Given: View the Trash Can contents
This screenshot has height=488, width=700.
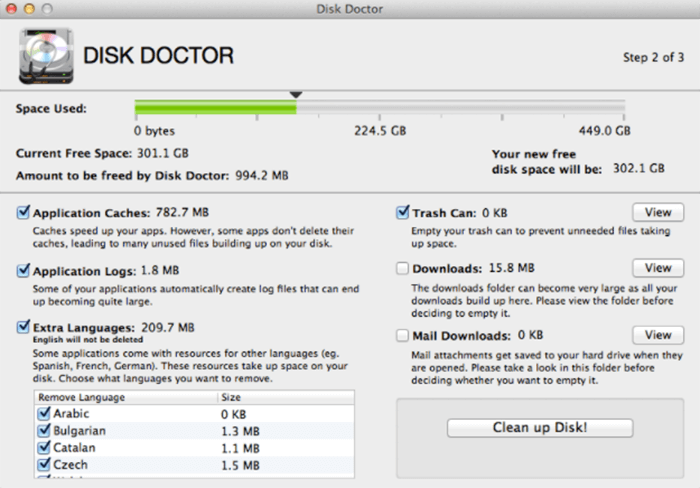Looking at the screenshot, I should 658,213.
